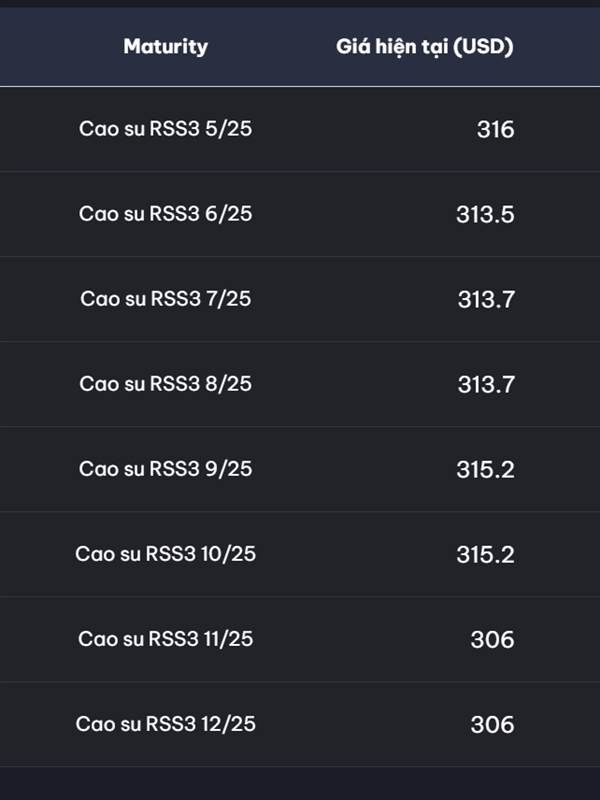The image size is (600, 800).
Task: Click the Giá hiện tại (USD) header
Action: (x=424, y=46)
